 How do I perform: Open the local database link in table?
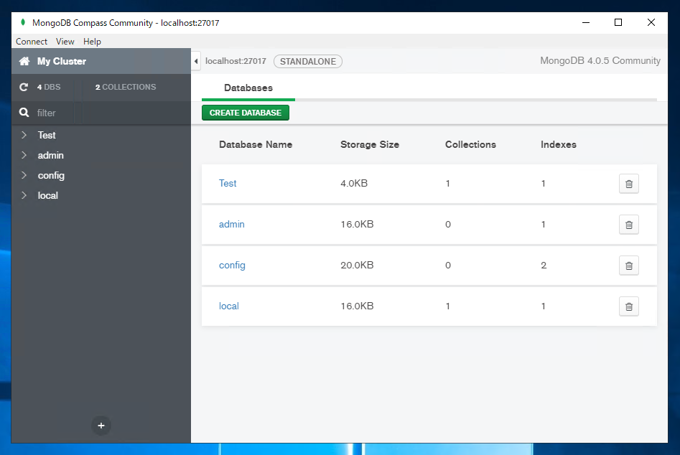pyautogui.click(x=229, y=306)
